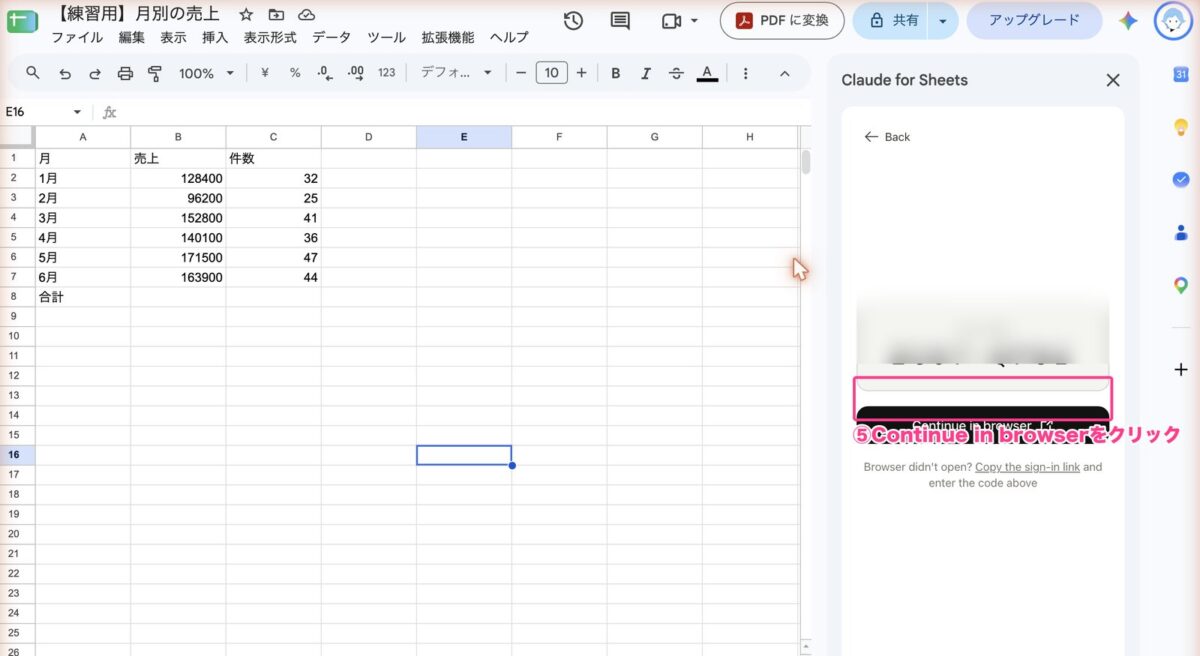Viewport: 1200px width, 656px height.
Task: Open the 挿入 menu
Action: [215, 38]
